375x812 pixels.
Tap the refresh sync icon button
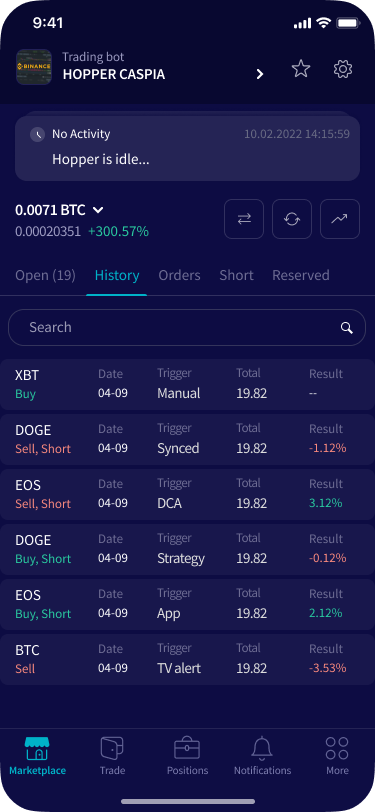tap(292, 219)
